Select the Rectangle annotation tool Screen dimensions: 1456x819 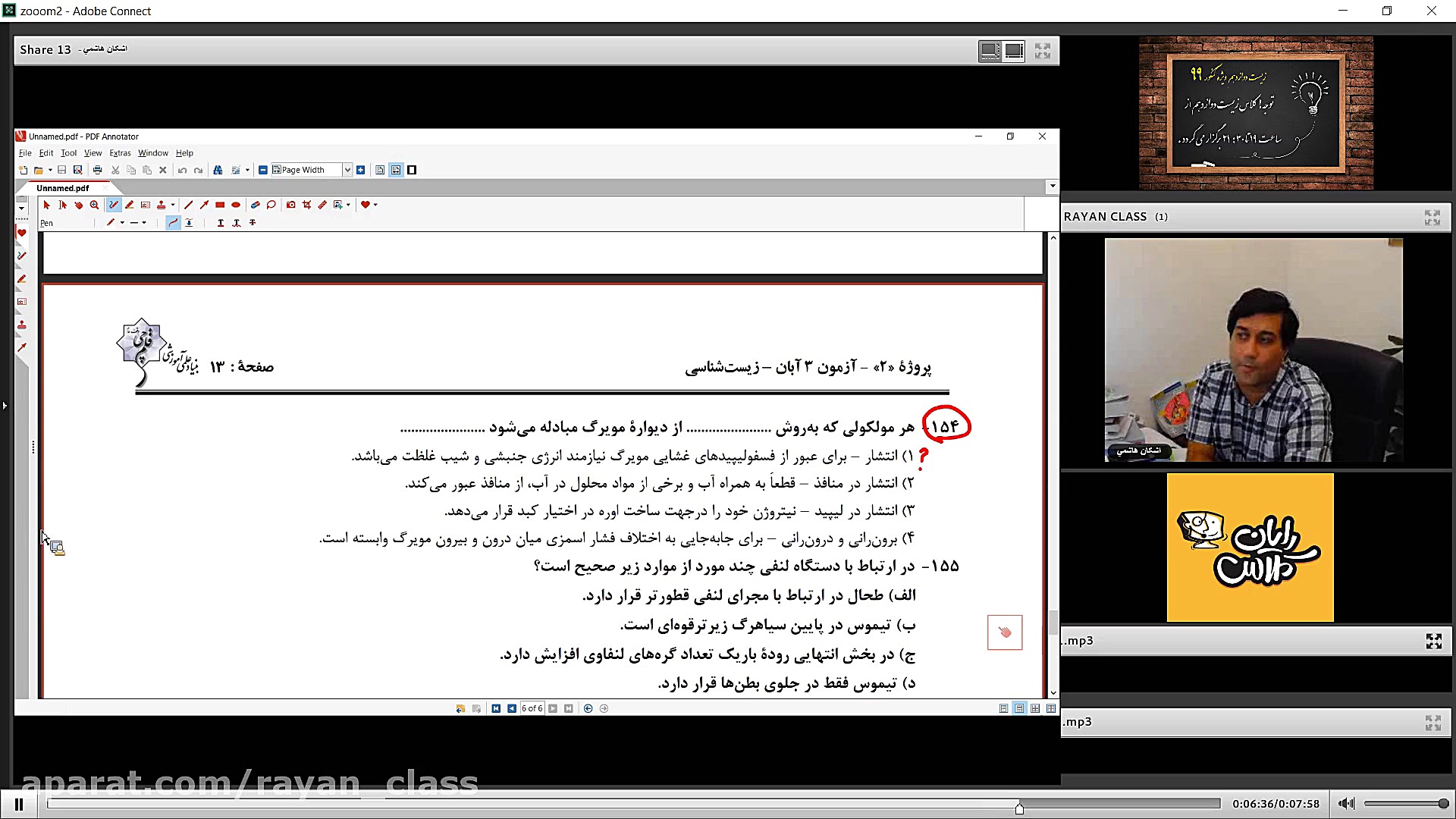pos(220,204)
